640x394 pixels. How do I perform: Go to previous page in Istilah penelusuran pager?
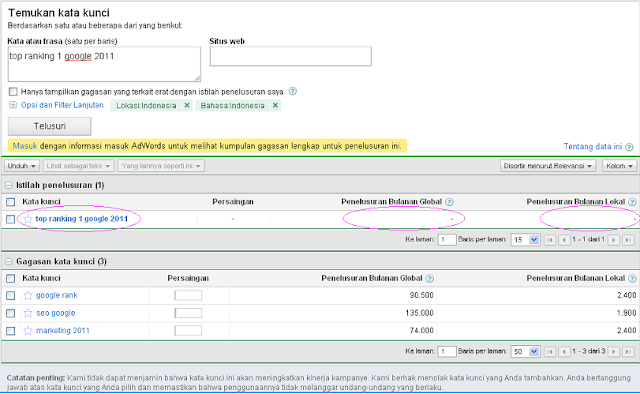[564, 240]
